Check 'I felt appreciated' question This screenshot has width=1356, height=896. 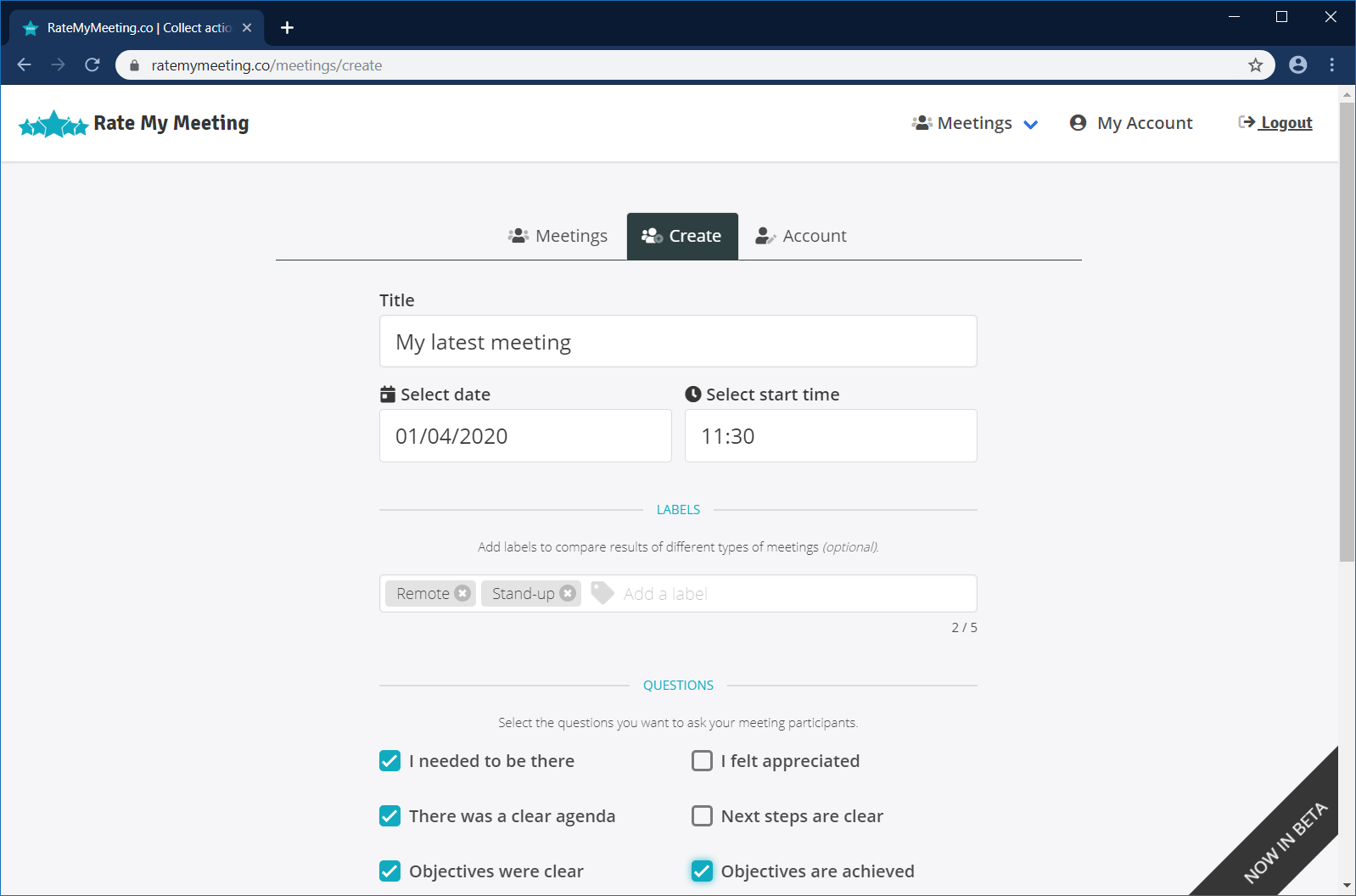[x=702, y=761]
